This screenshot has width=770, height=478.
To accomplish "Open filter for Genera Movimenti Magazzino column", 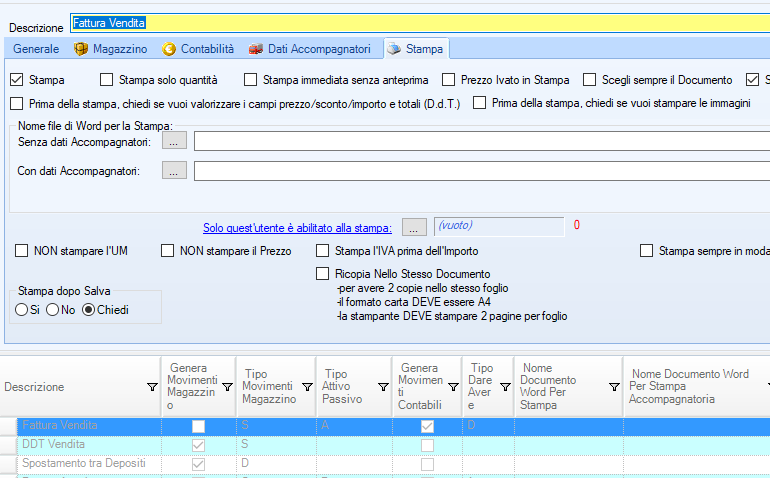I will [227, 387].
